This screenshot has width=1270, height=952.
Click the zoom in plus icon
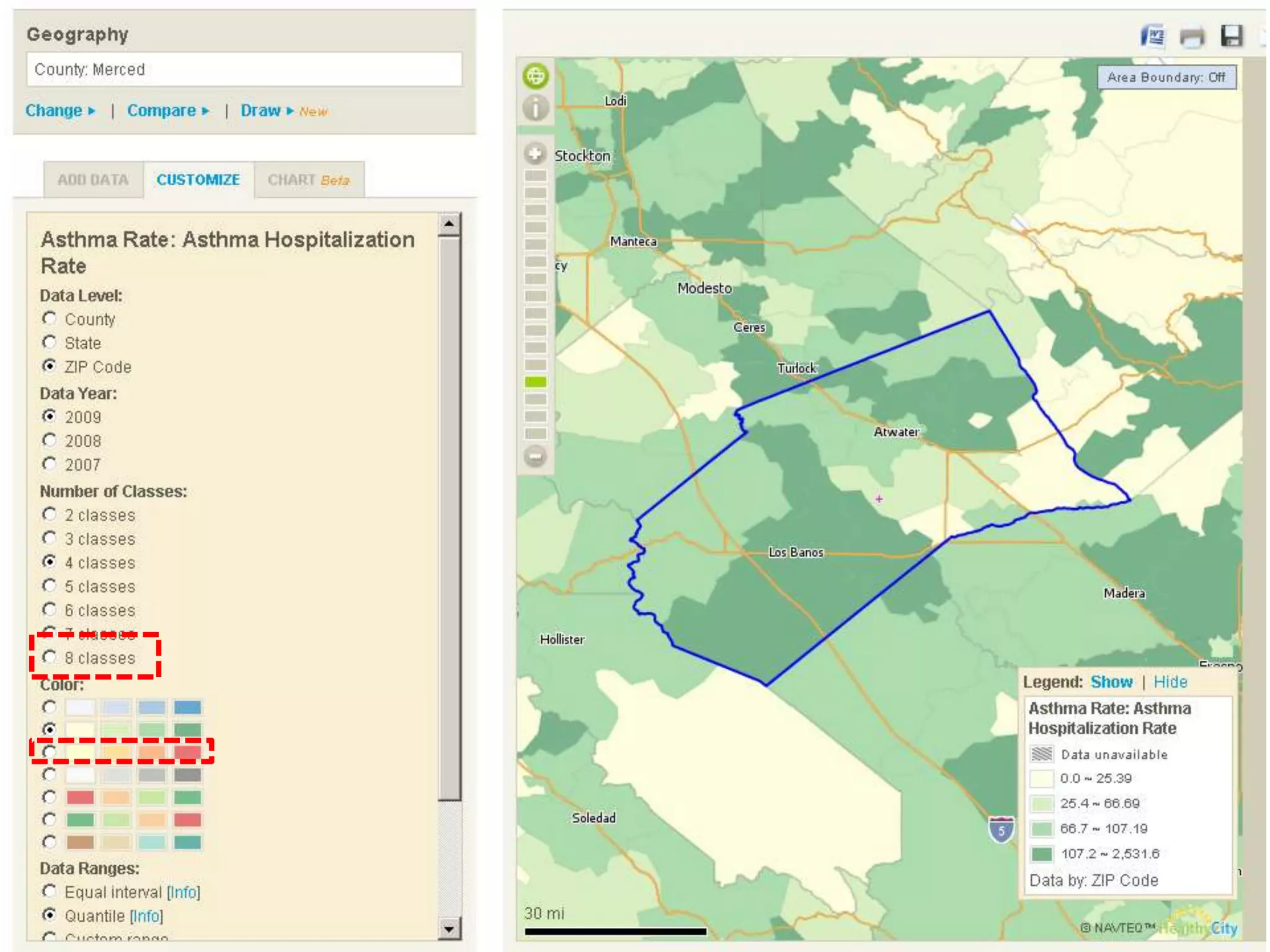[535, 153]
